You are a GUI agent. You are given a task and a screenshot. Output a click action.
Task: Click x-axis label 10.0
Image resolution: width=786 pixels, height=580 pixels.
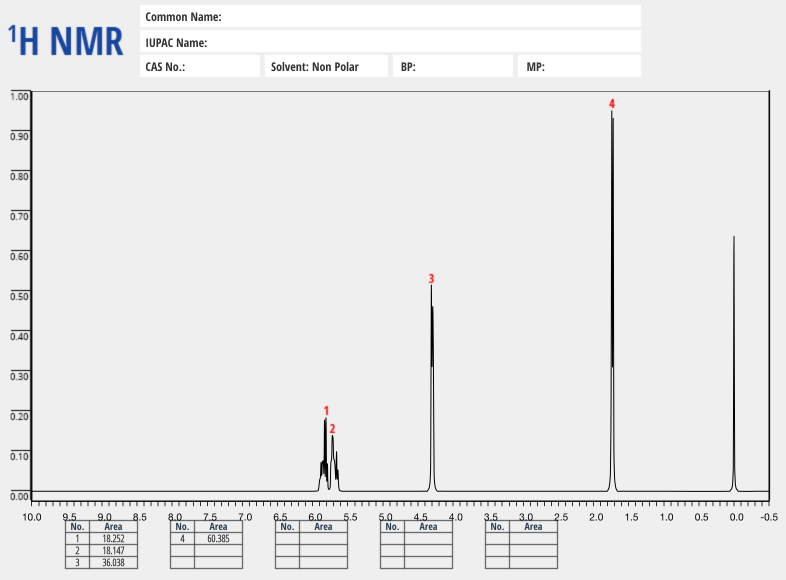tap(32, 517)
